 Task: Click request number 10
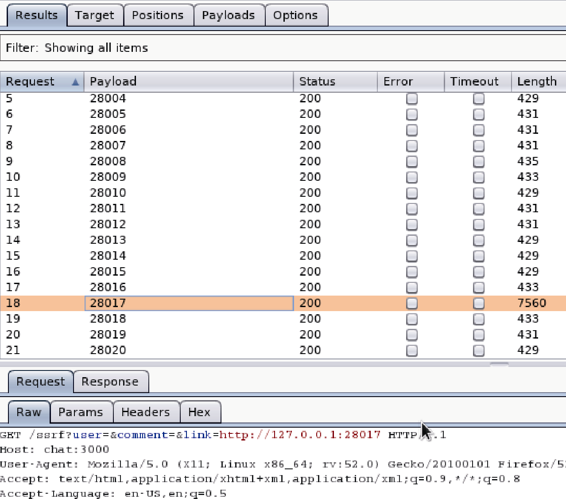[13, 177]
